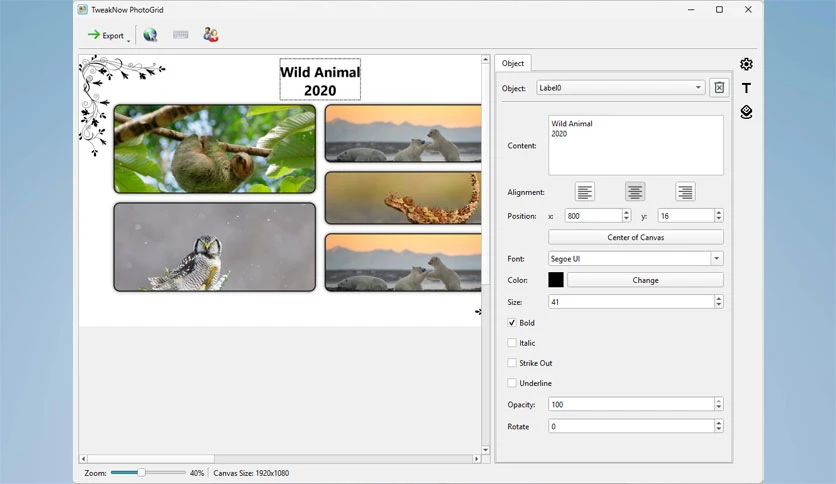Maximize the TweakNow PhotoGrid window
Screen dimensions: 836x484
pos(719,10)
